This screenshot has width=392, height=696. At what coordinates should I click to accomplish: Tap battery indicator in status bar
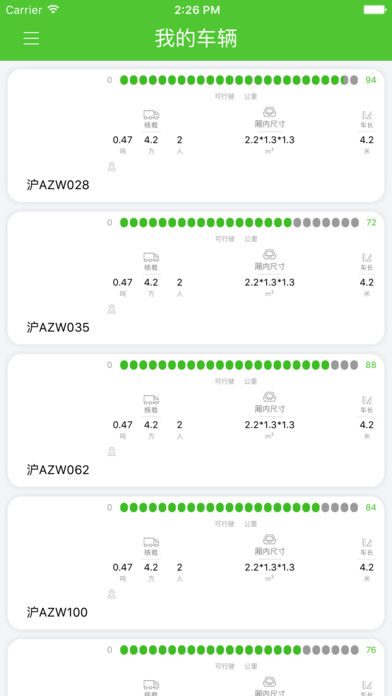(x=375, y=10)
